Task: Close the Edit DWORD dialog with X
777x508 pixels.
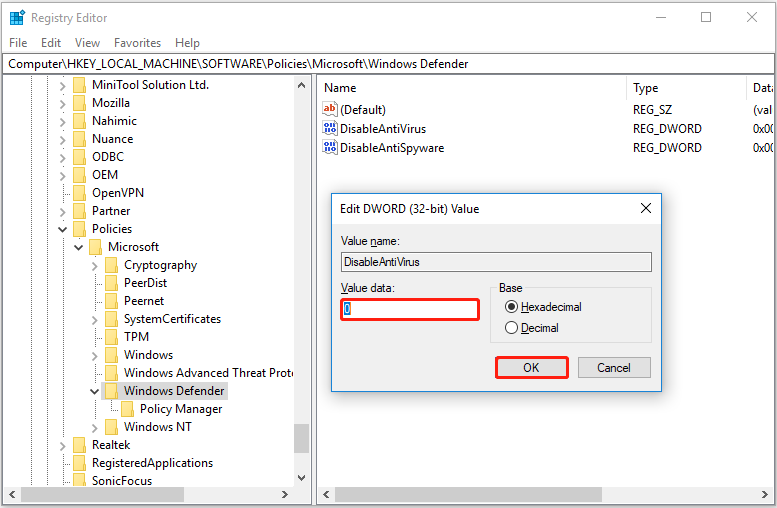Action: (646, 208)
